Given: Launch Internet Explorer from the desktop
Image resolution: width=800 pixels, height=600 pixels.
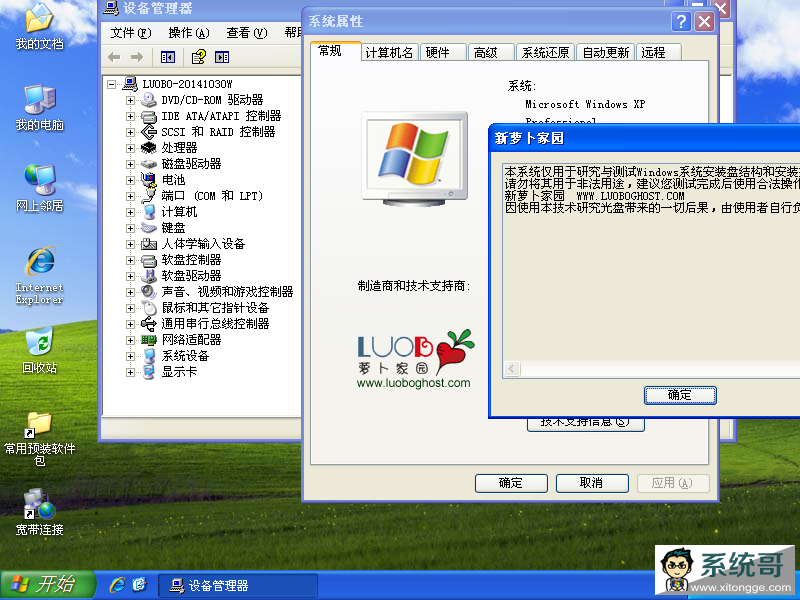Looking at the screenshot, I should point(39,275).
